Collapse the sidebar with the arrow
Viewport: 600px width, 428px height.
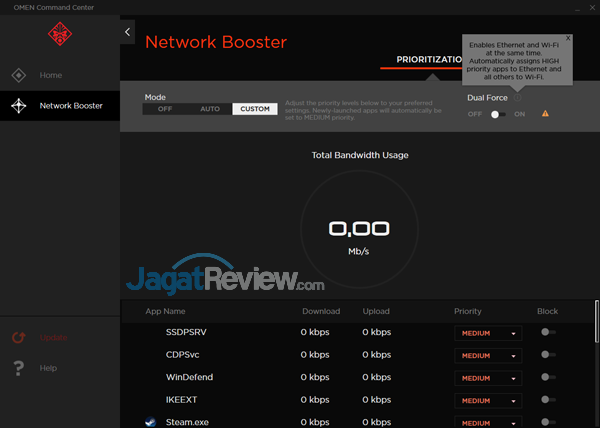pyautogui.click(x=128, y=32)
